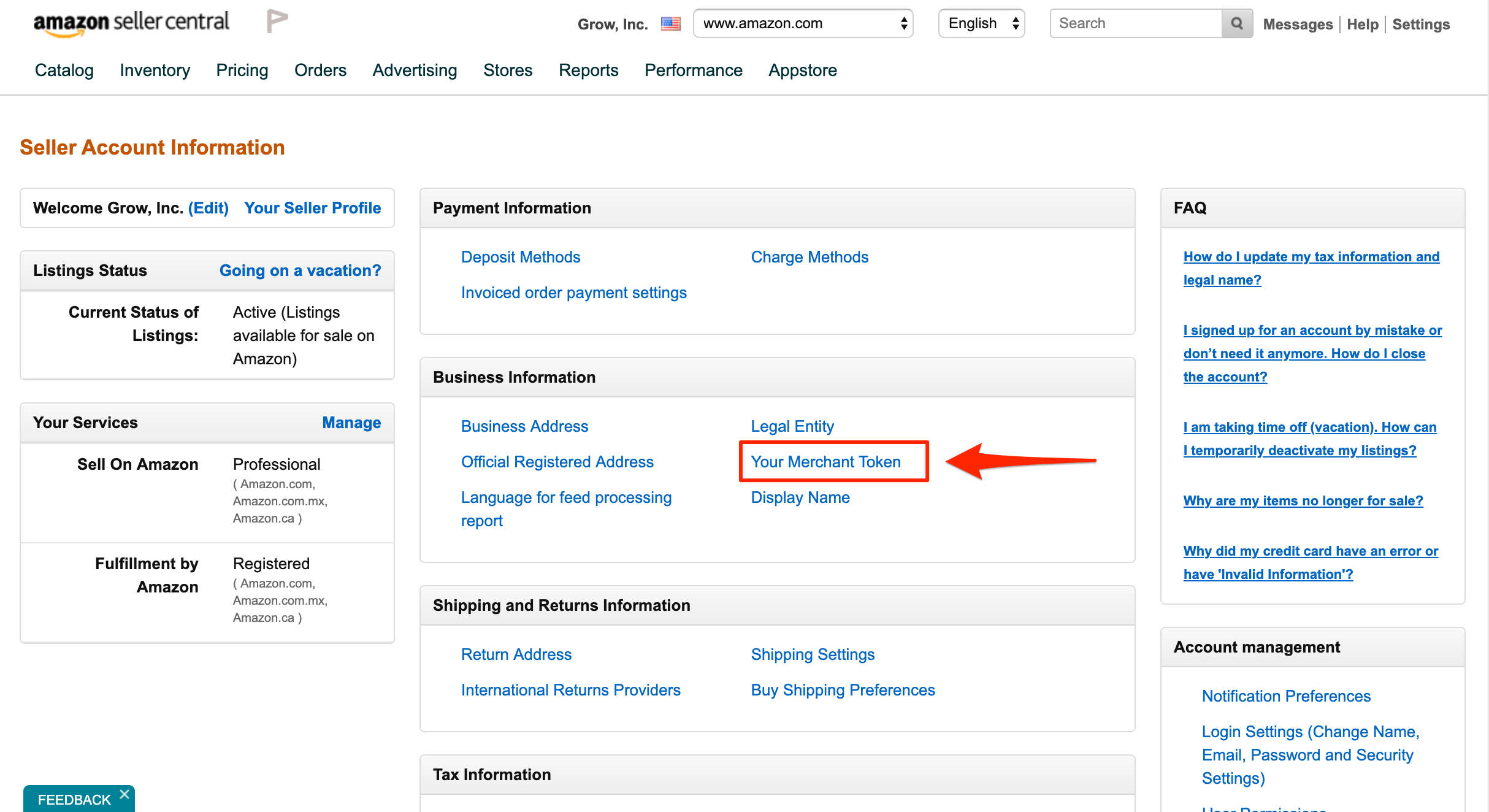This screenshot has height=812, width=1489.
Task: Open the www.amazon.com marketplace dropdown
Action: [803, 23]
